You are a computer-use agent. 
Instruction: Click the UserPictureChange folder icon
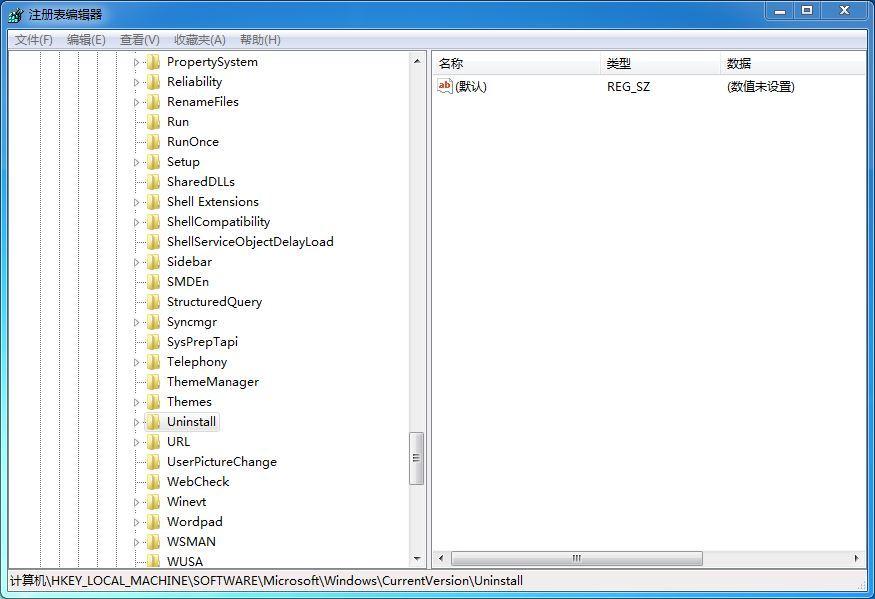(x=153, y=462)
